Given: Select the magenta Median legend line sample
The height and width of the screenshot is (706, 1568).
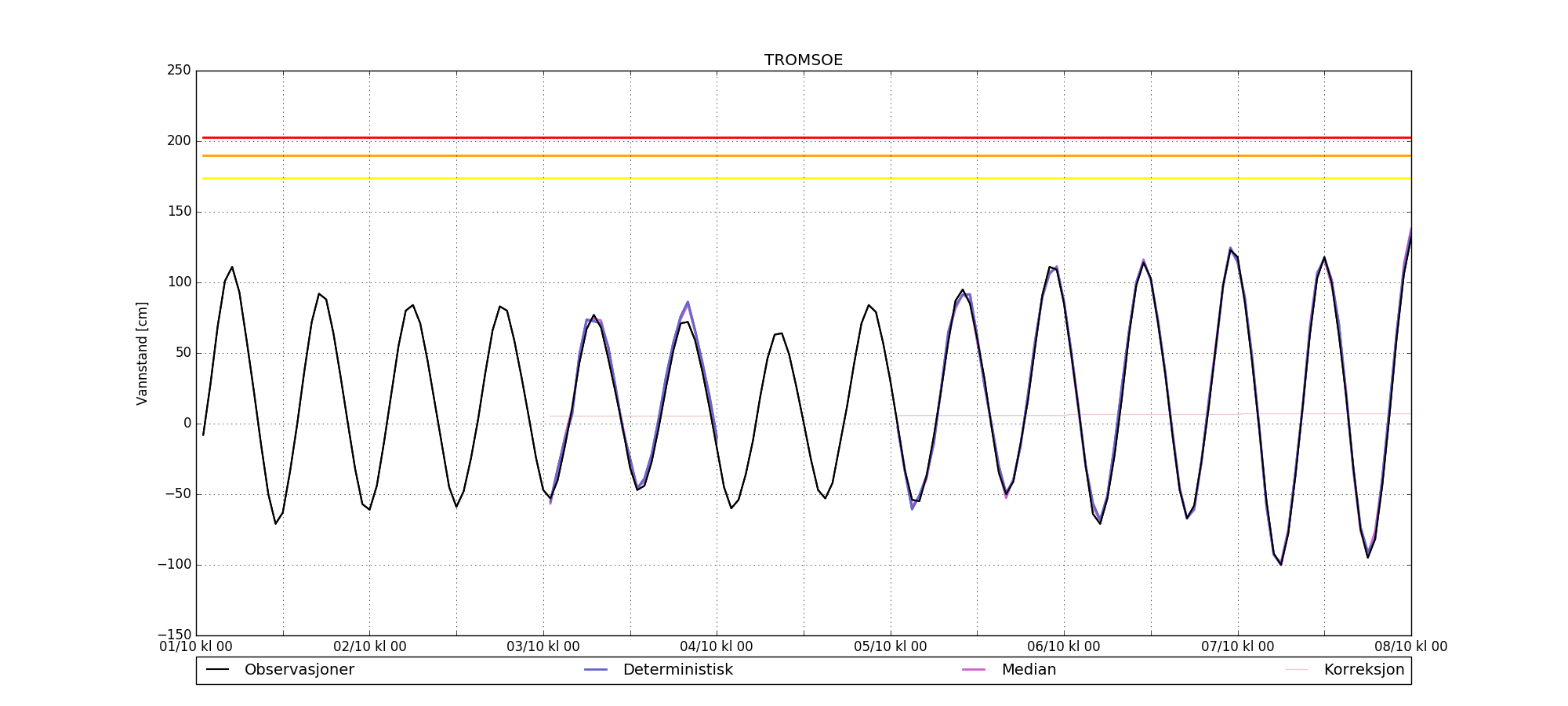Looking at the screenshot, I should [x=974, y=670].
